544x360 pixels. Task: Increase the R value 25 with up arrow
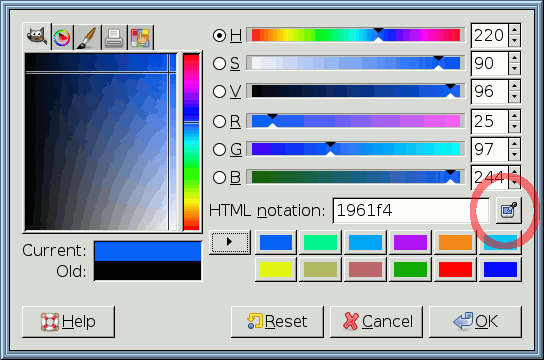click(515, 116)
